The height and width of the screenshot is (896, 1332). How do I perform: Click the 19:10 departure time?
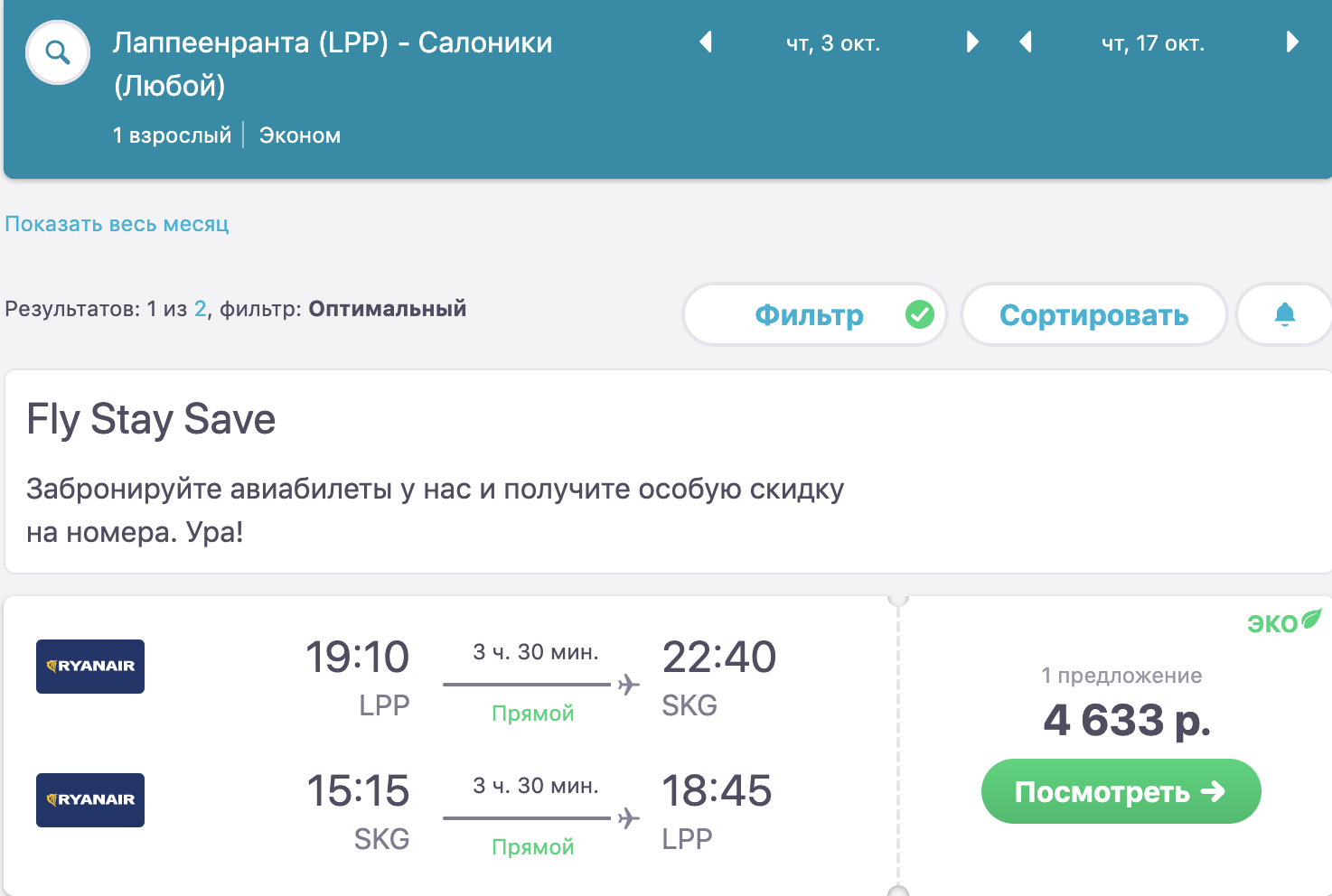pyautogui.click(x=357, y=657)
